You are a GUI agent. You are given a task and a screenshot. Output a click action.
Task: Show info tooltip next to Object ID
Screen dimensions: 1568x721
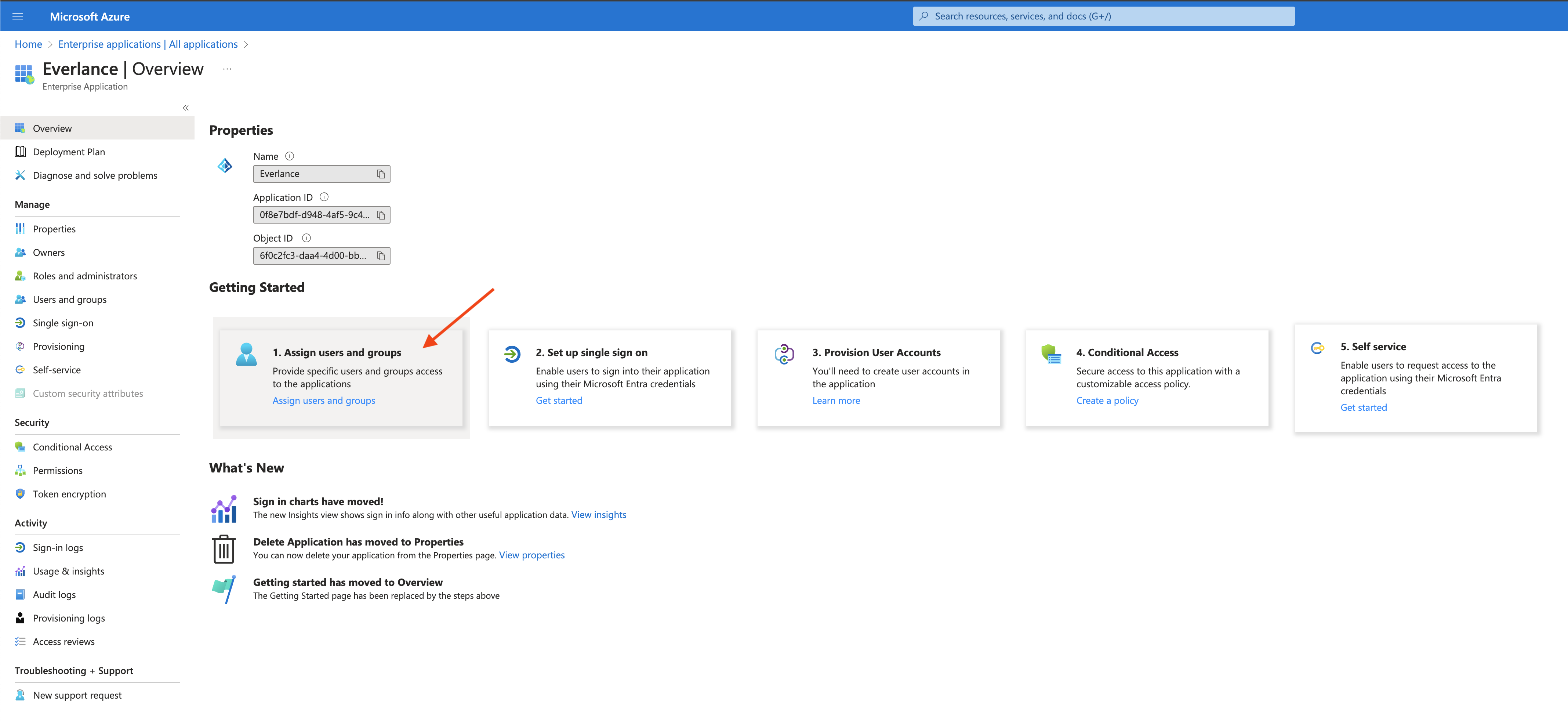click(307, 238)
